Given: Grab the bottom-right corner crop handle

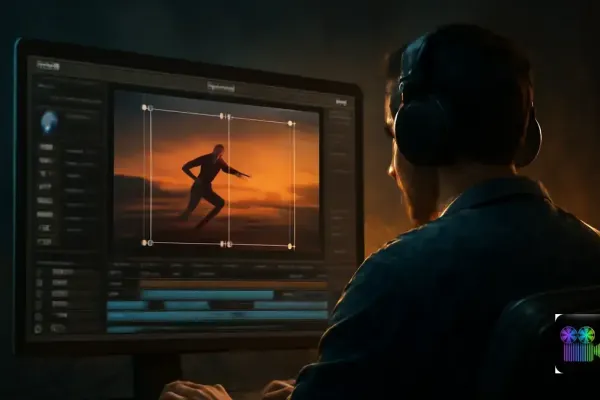Looking at the screenshot, I should click(x=290, y=246).
